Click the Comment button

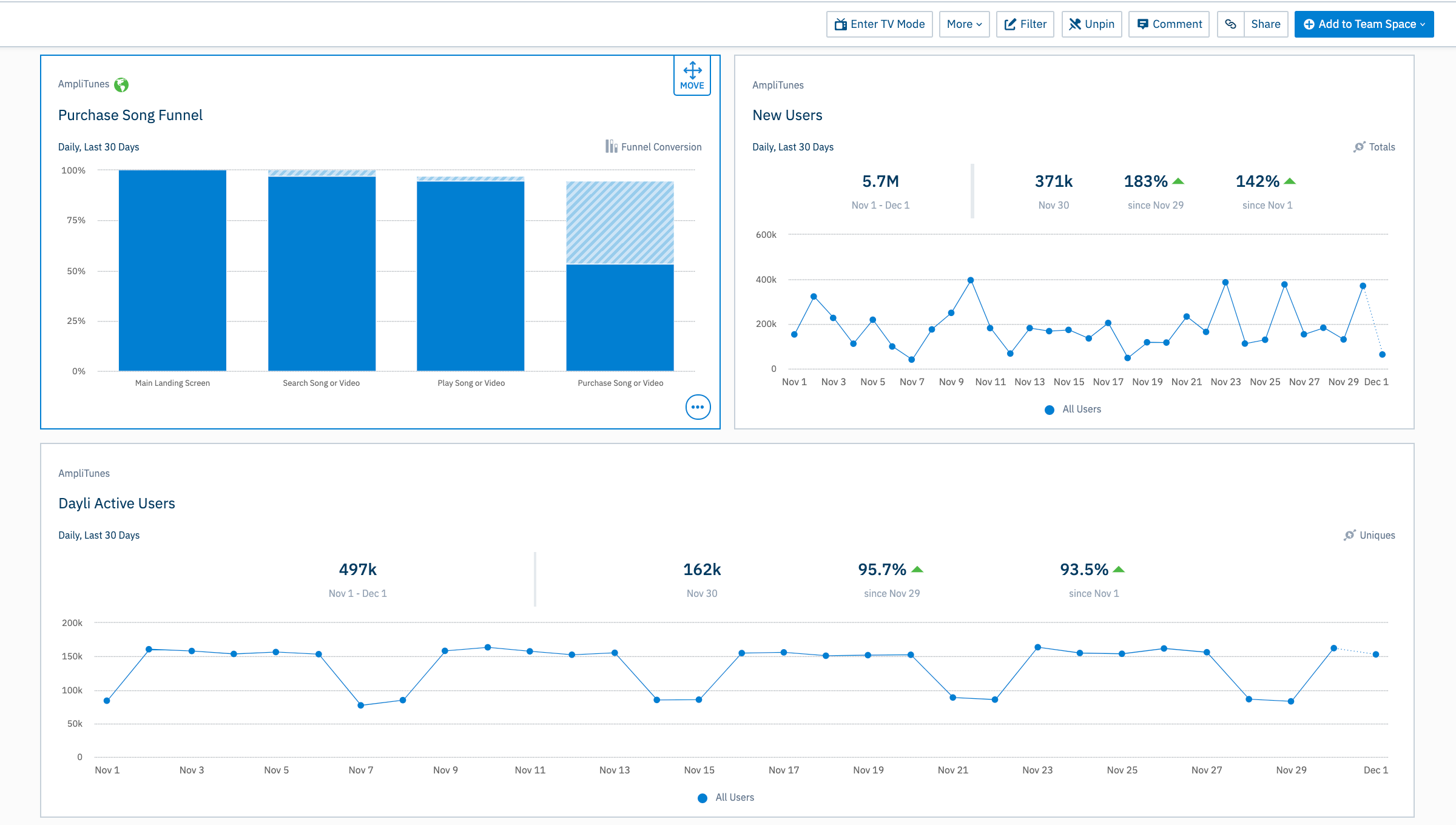coord(1169,24)
